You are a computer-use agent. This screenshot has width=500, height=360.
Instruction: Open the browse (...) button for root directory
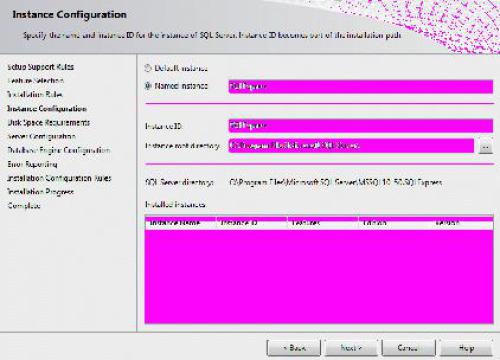pos(486,147)
